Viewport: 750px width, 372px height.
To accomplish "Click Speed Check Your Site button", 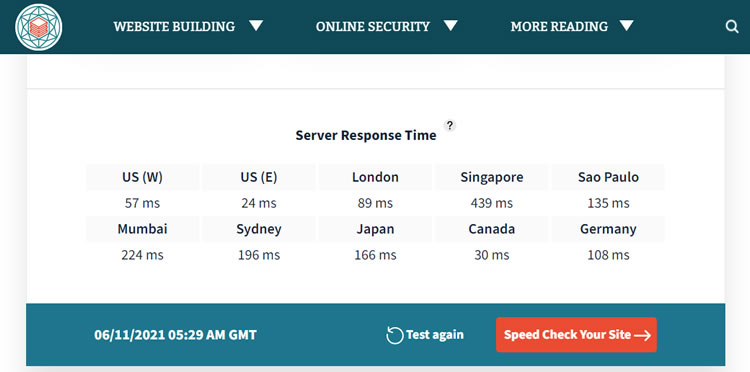I will [576, 335].
